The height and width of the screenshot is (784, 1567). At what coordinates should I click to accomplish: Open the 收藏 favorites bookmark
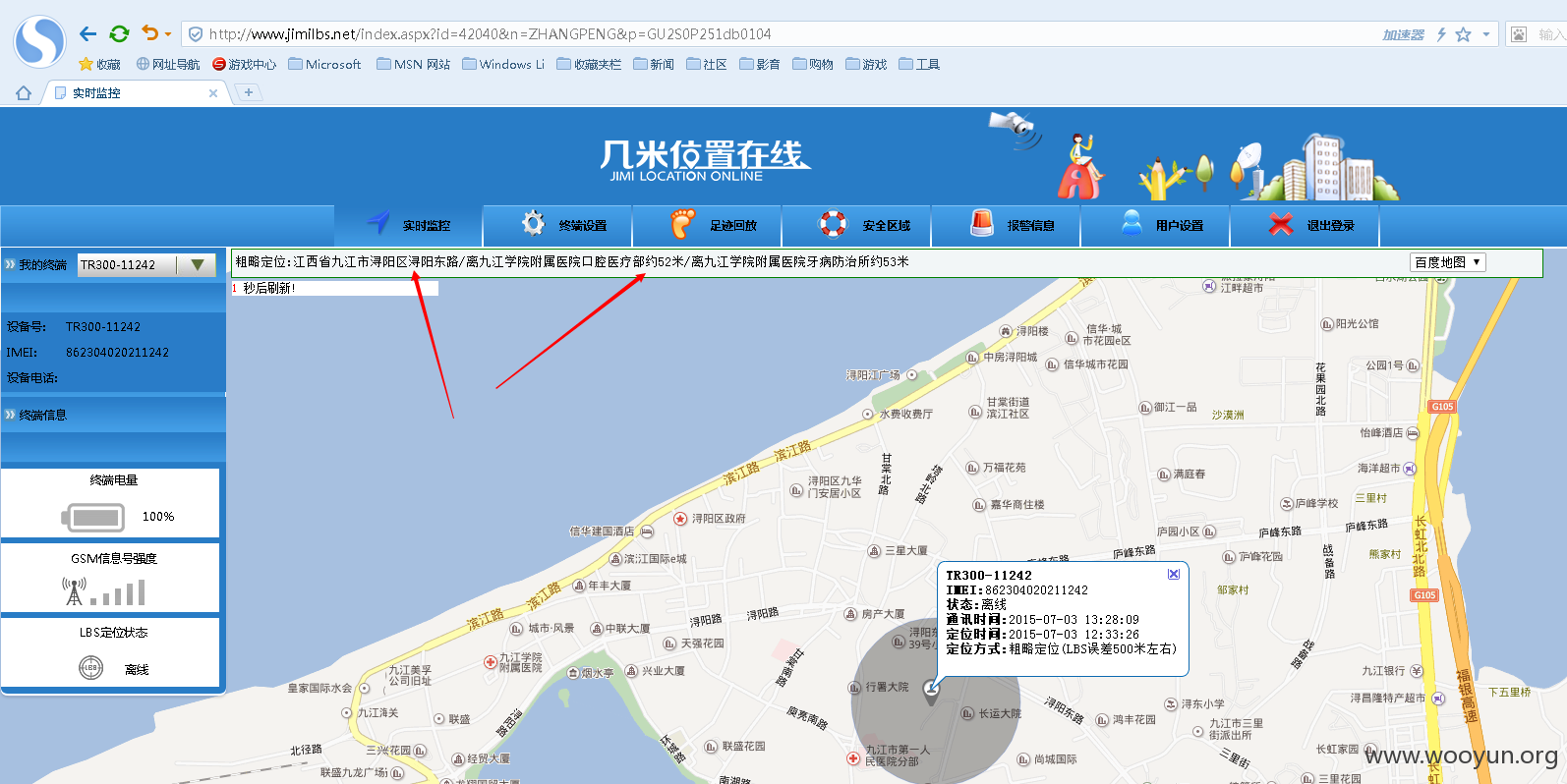coord(99,64)
